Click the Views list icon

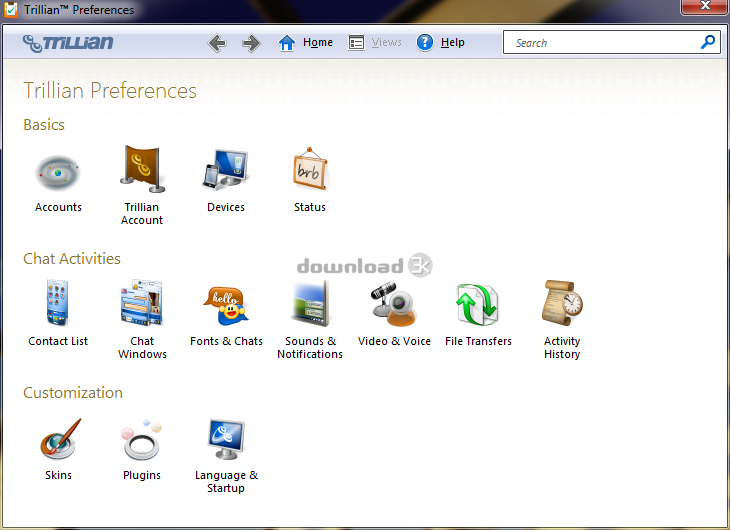pos(356,43)
